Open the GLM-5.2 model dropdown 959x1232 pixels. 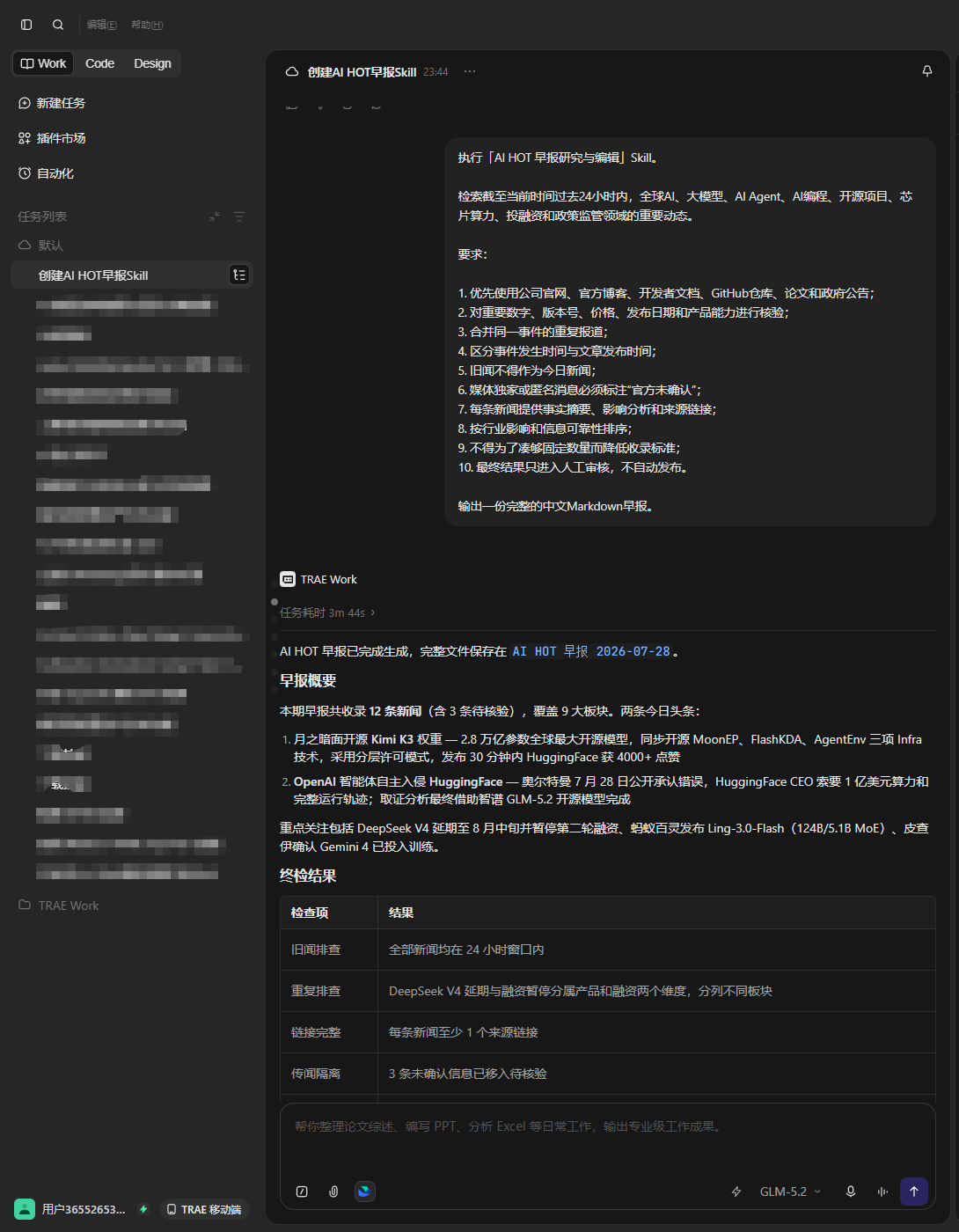pos(790,1192)
